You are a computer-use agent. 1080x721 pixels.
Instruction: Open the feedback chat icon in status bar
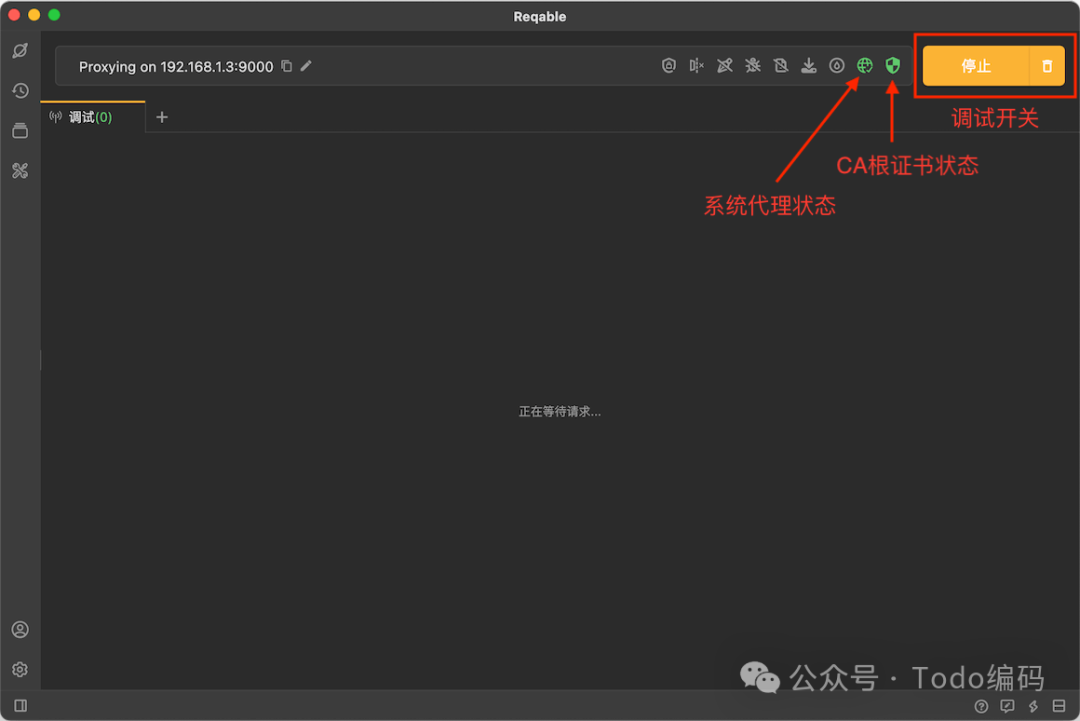tap(1007, 706)
